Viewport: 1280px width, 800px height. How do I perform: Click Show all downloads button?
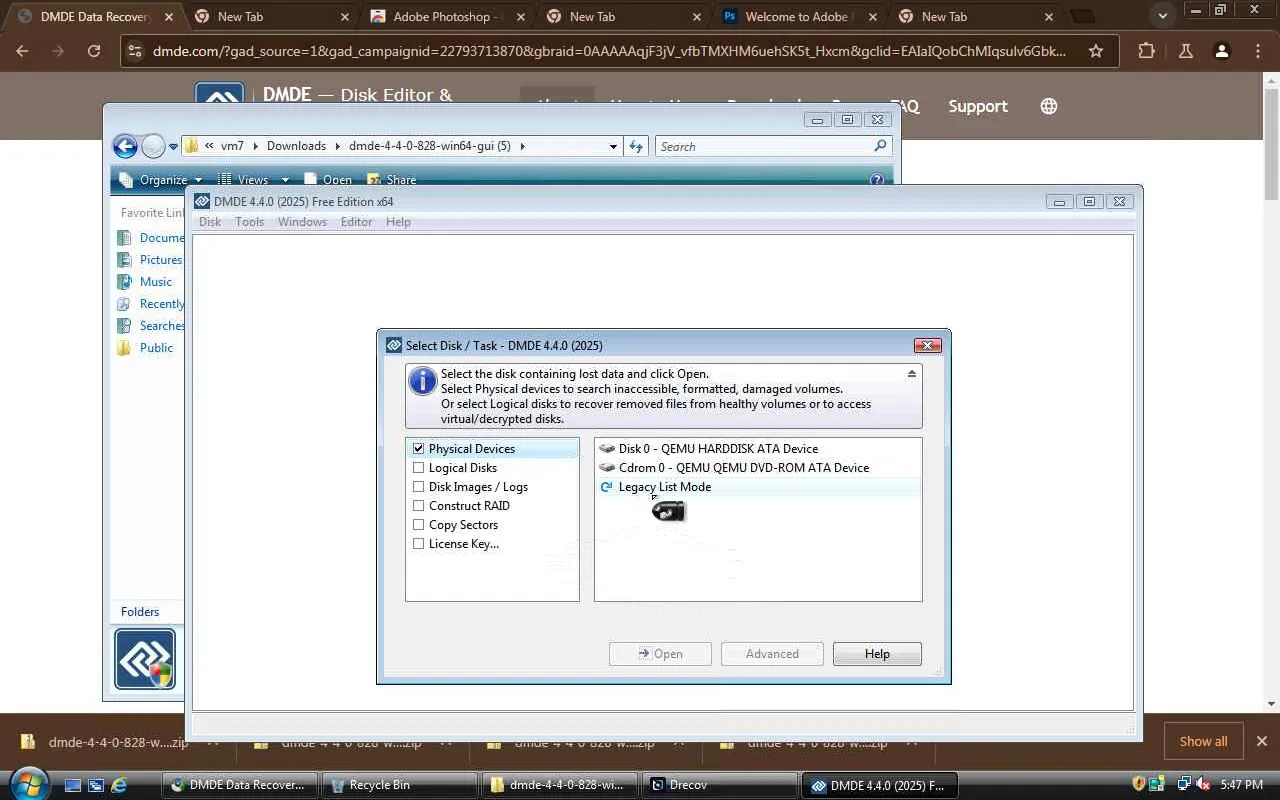(1203, 741)
